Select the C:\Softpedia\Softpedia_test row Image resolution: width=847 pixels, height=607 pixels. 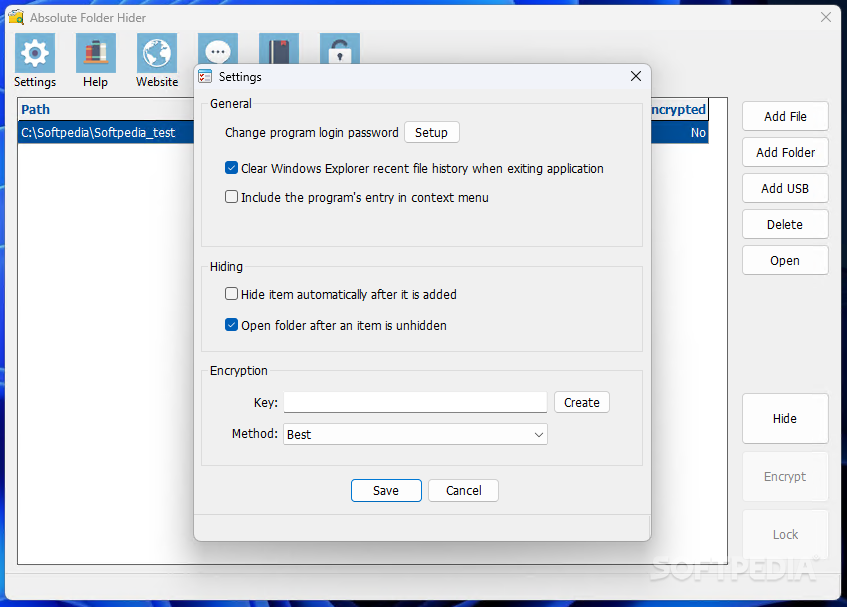click(106, 132)
